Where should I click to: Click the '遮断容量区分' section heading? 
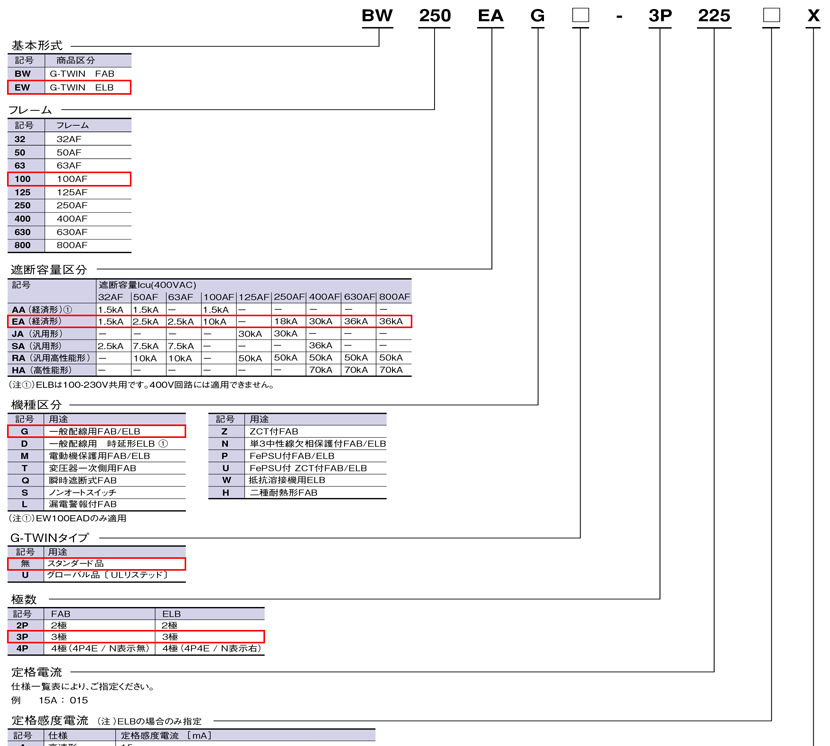49,269
